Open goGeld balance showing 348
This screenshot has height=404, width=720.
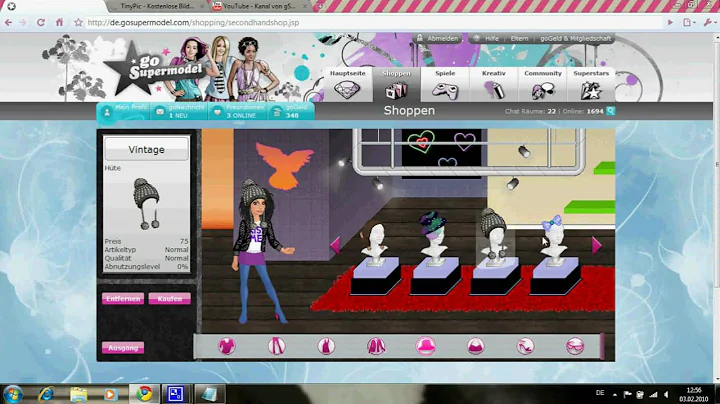point(291,111)
